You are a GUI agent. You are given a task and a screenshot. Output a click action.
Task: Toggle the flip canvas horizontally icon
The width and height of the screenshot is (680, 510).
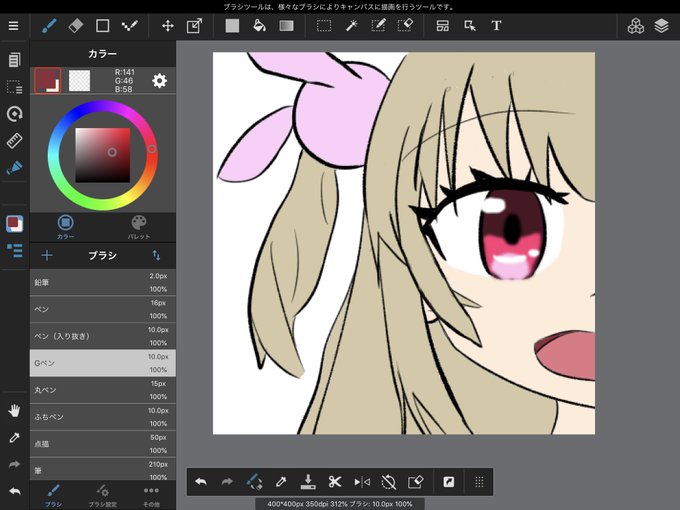click(362, 482)
